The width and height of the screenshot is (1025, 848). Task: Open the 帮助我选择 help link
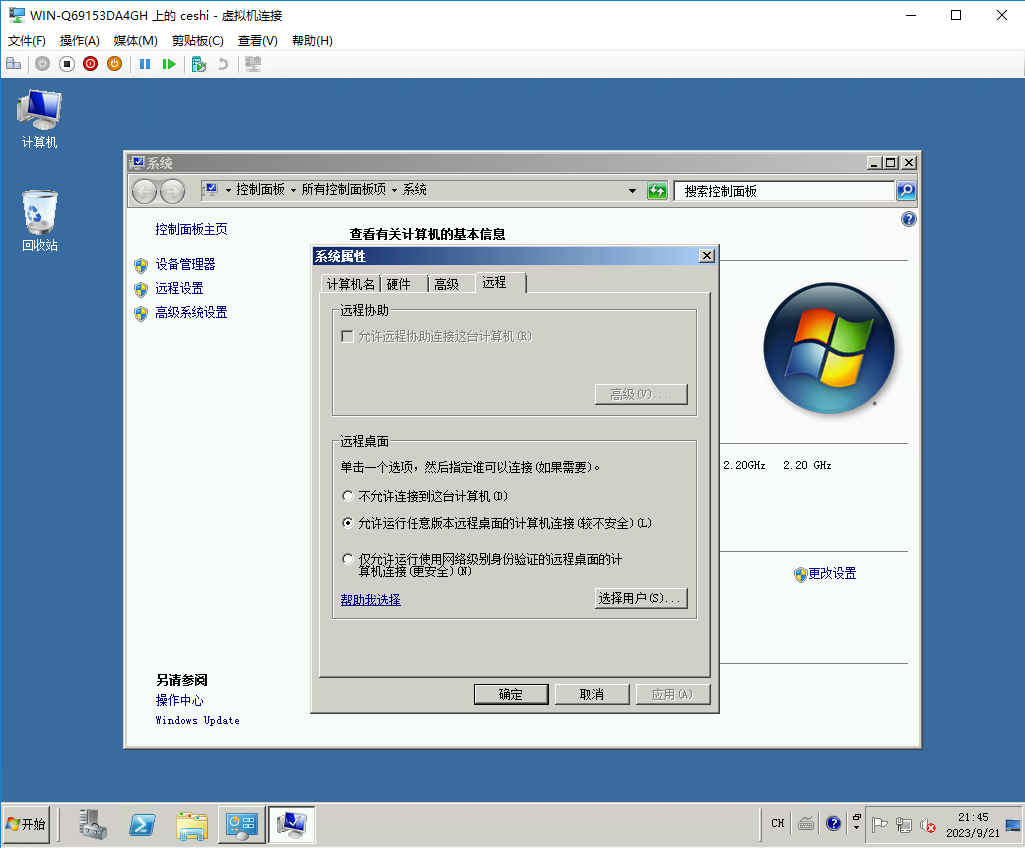point(370,600)
